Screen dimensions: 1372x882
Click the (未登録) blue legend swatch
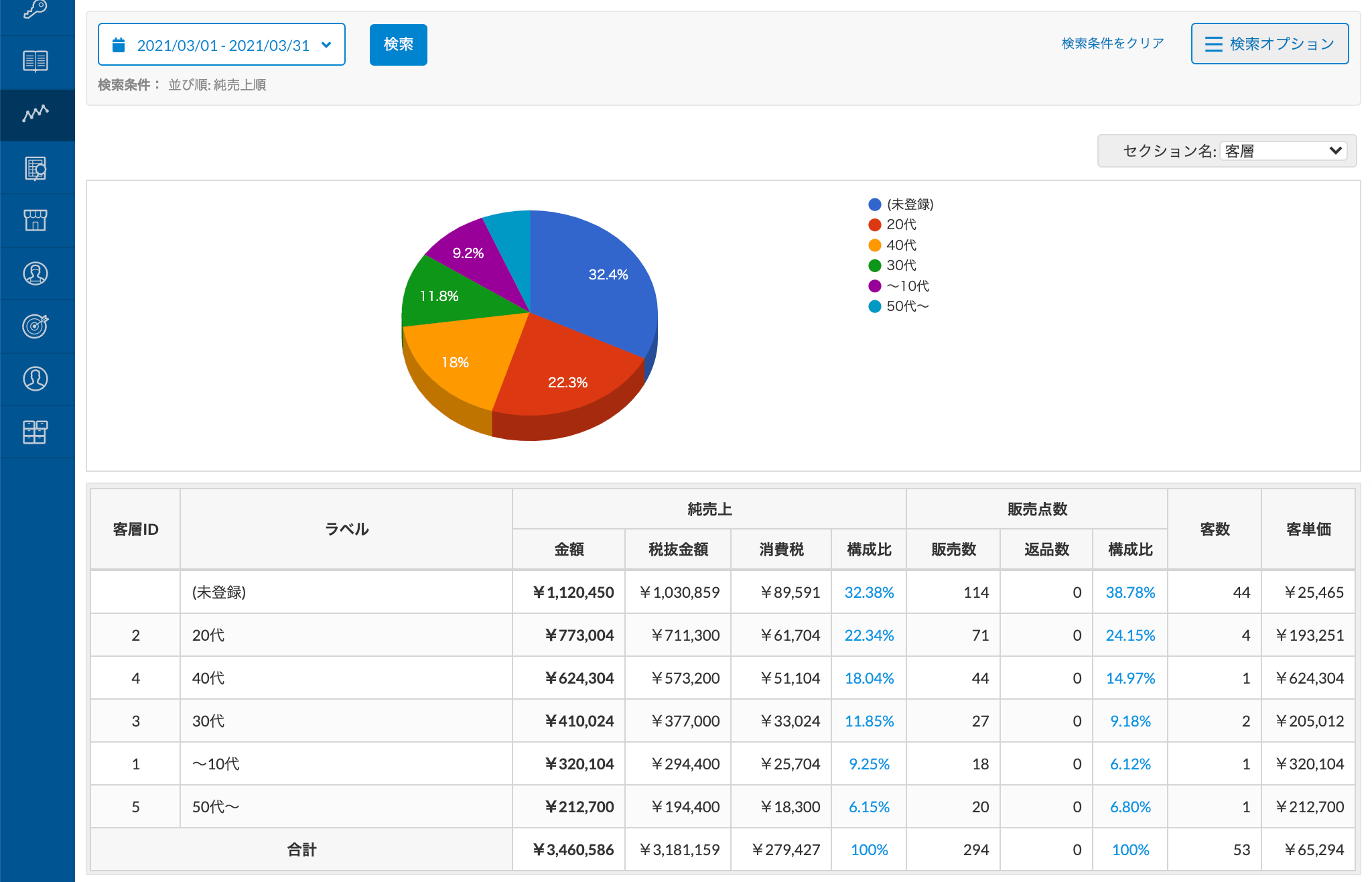(x=874, y=204)
